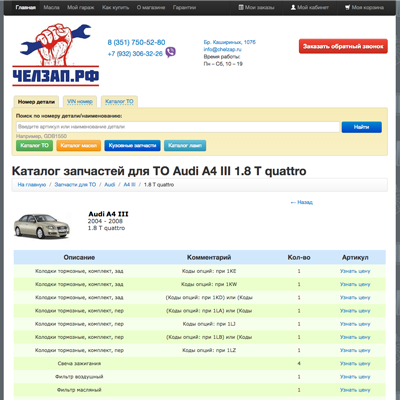Click the +7 (932) 306-32-26 phone number
This screenshot has width=400, height=400.
point(135,54)
